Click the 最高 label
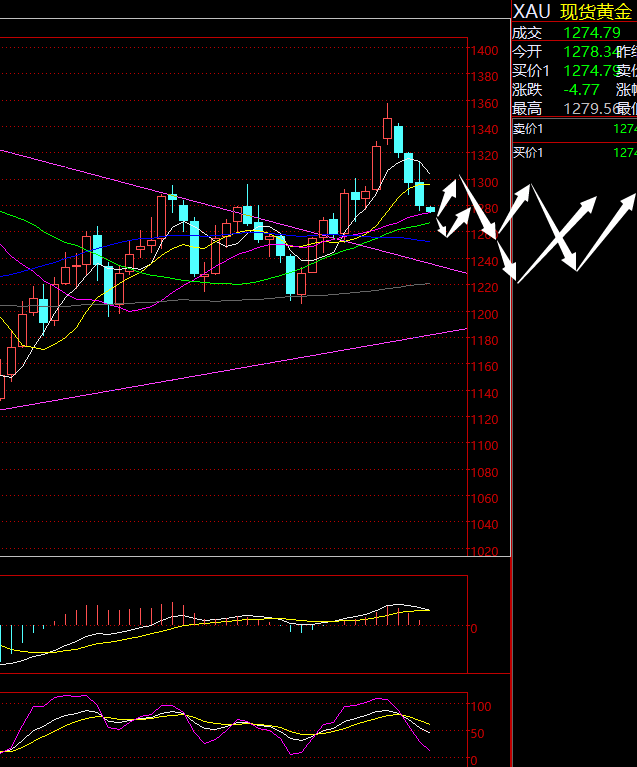 point(527,109)
